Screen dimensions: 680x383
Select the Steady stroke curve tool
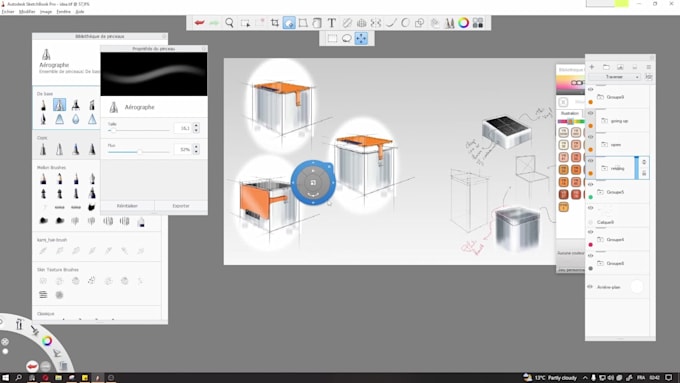tap(391, 23)
